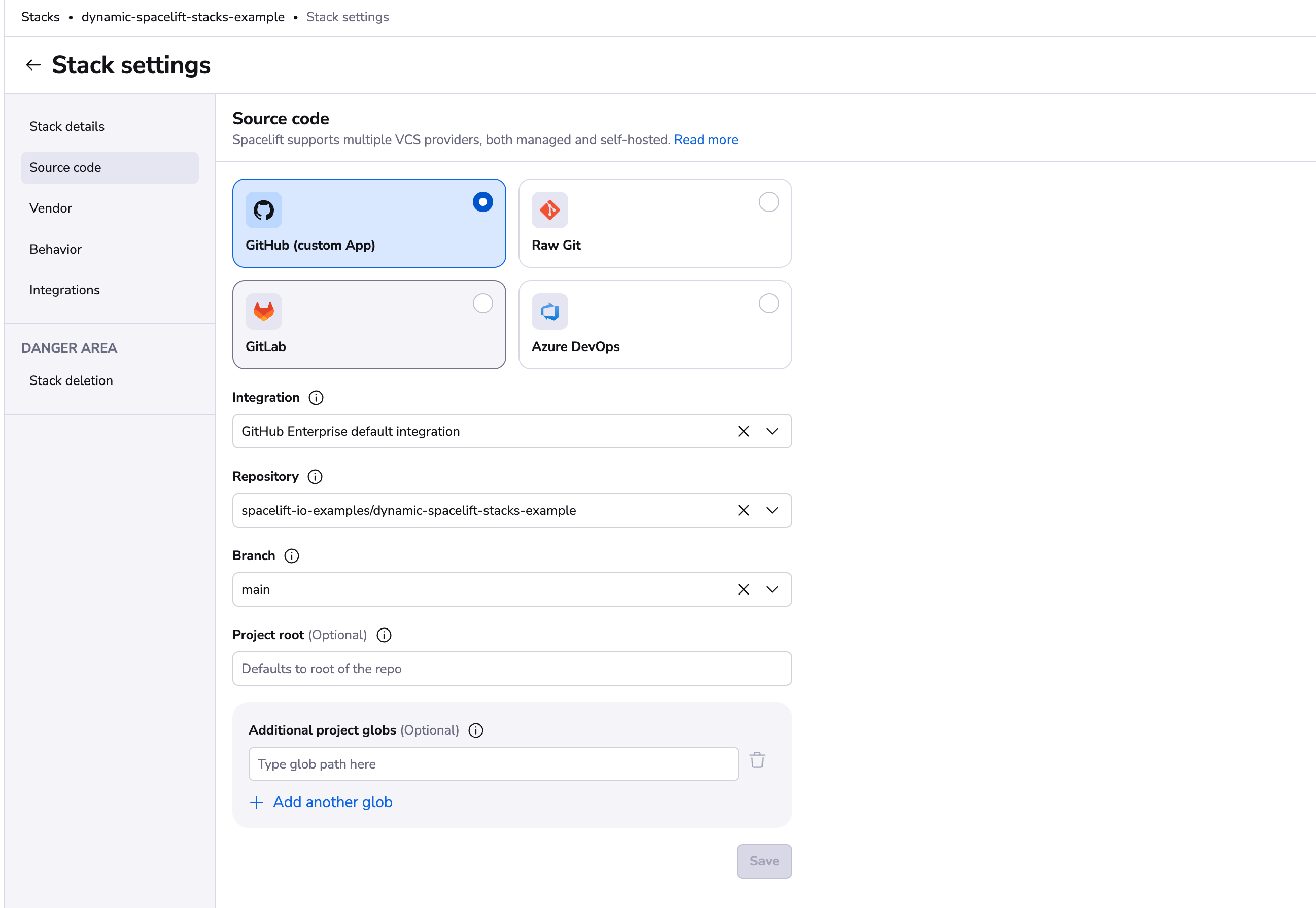Click info icon next to Repository label
Viewport: 1316px width, 908px height.
315,477
